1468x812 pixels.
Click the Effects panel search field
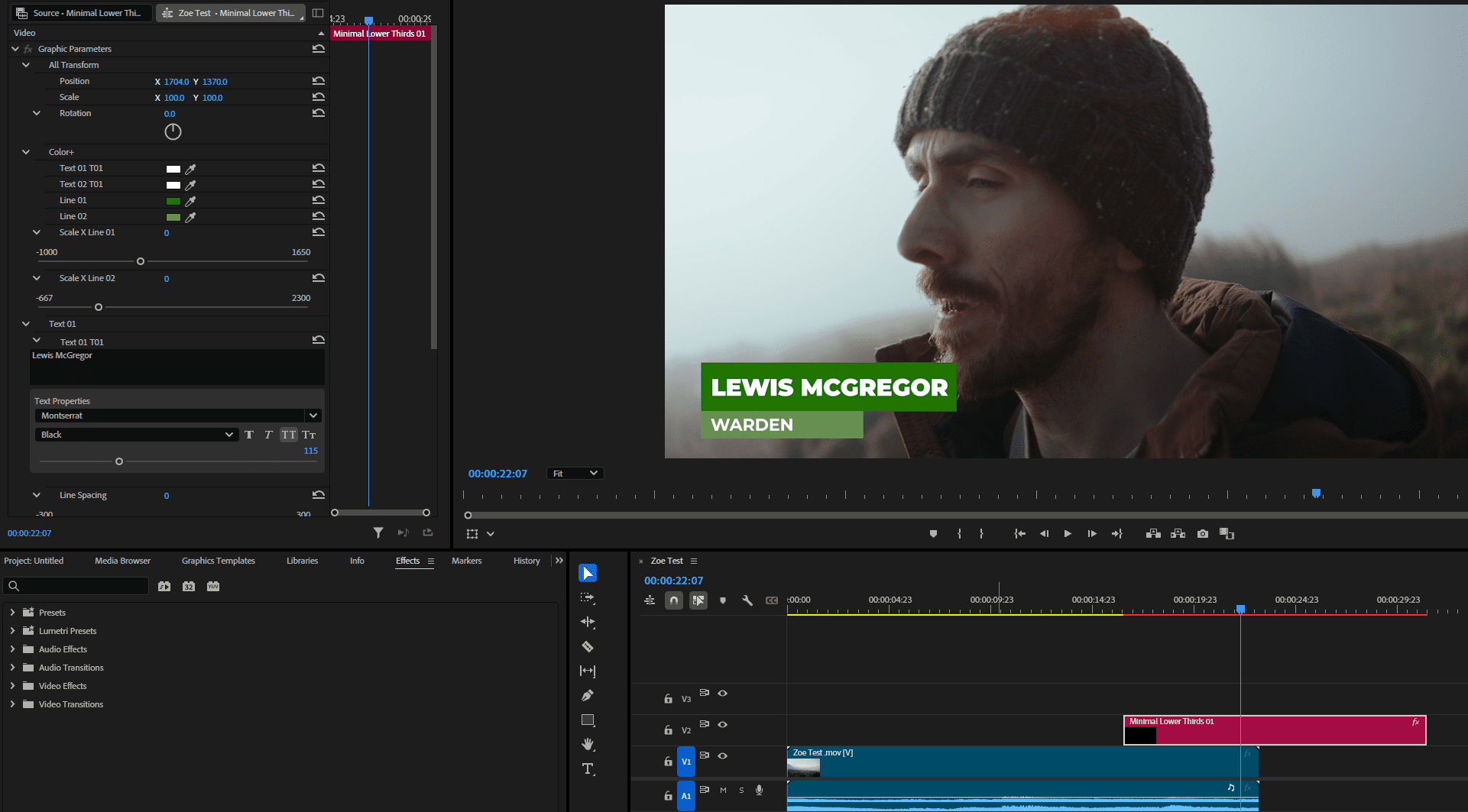[76, 585]
